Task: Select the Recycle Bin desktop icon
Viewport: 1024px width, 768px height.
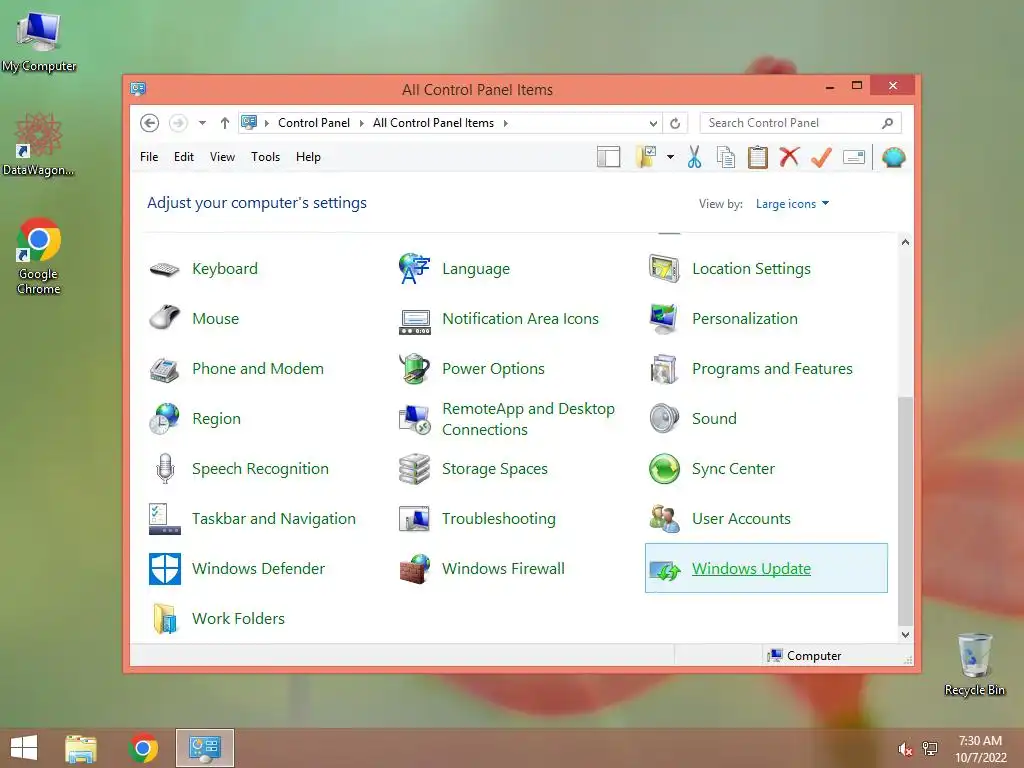Action: pos(974,664)
